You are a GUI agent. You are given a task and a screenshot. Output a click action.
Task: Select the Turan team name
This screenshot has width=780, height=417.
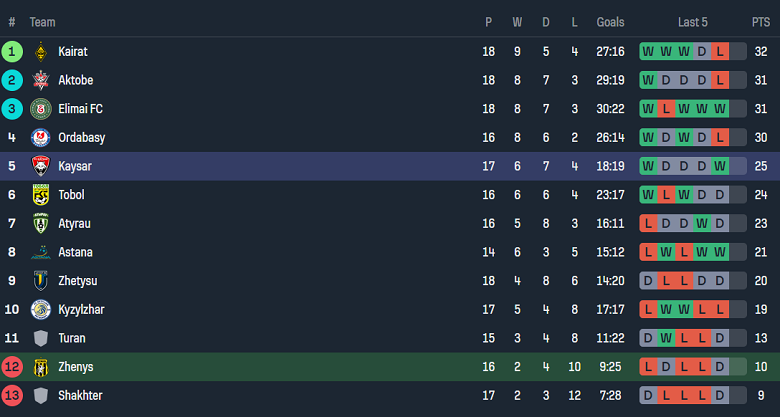click(x=73, y=338)
